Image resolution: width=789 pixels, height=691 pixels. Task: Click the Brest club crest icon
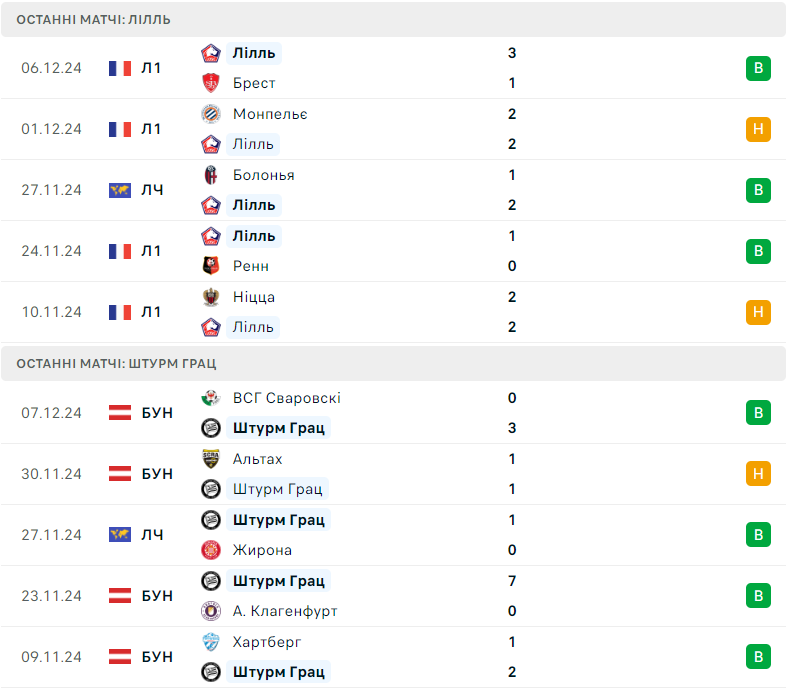coord(211,83)
